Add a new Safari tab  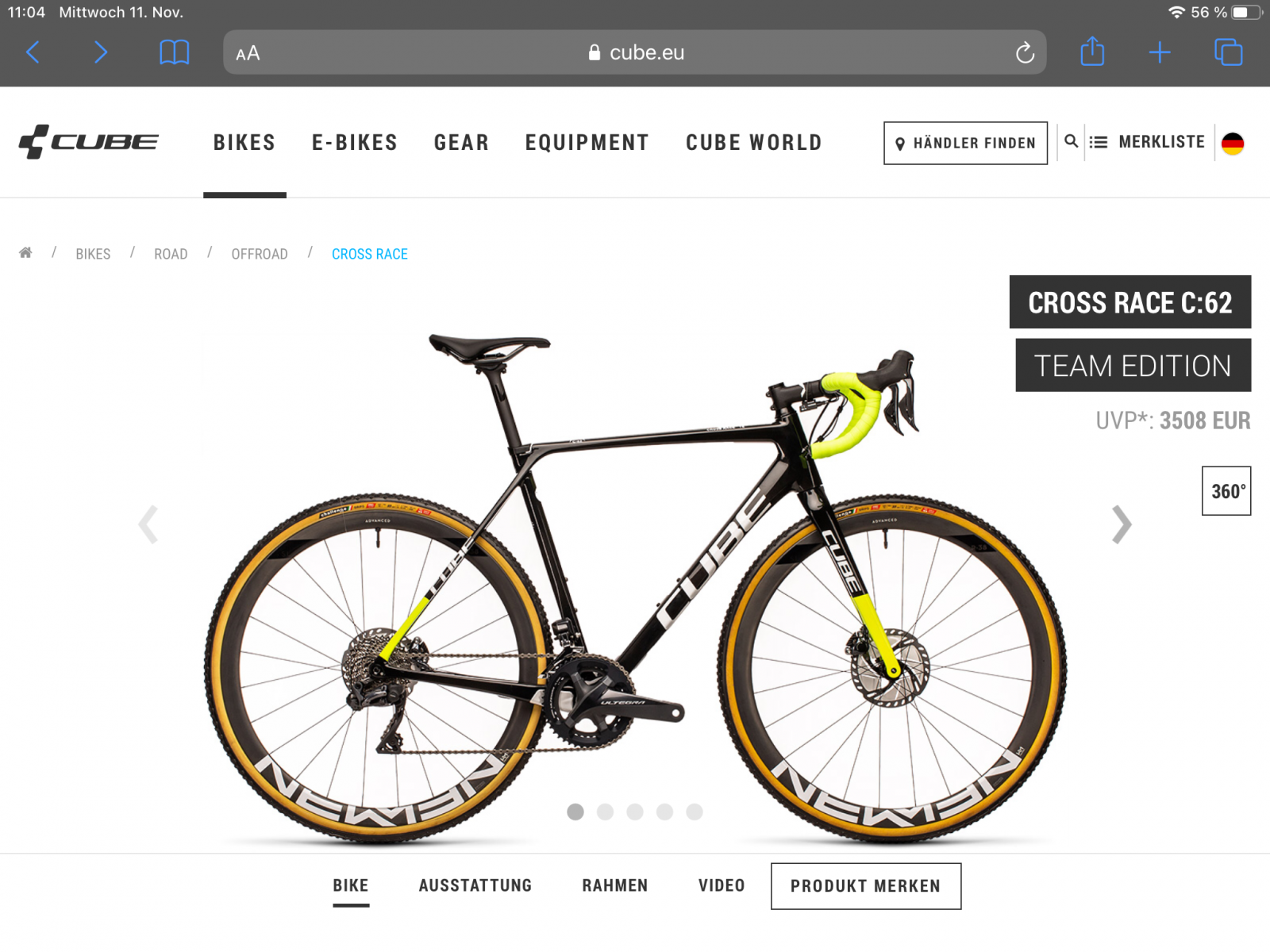1160,52
